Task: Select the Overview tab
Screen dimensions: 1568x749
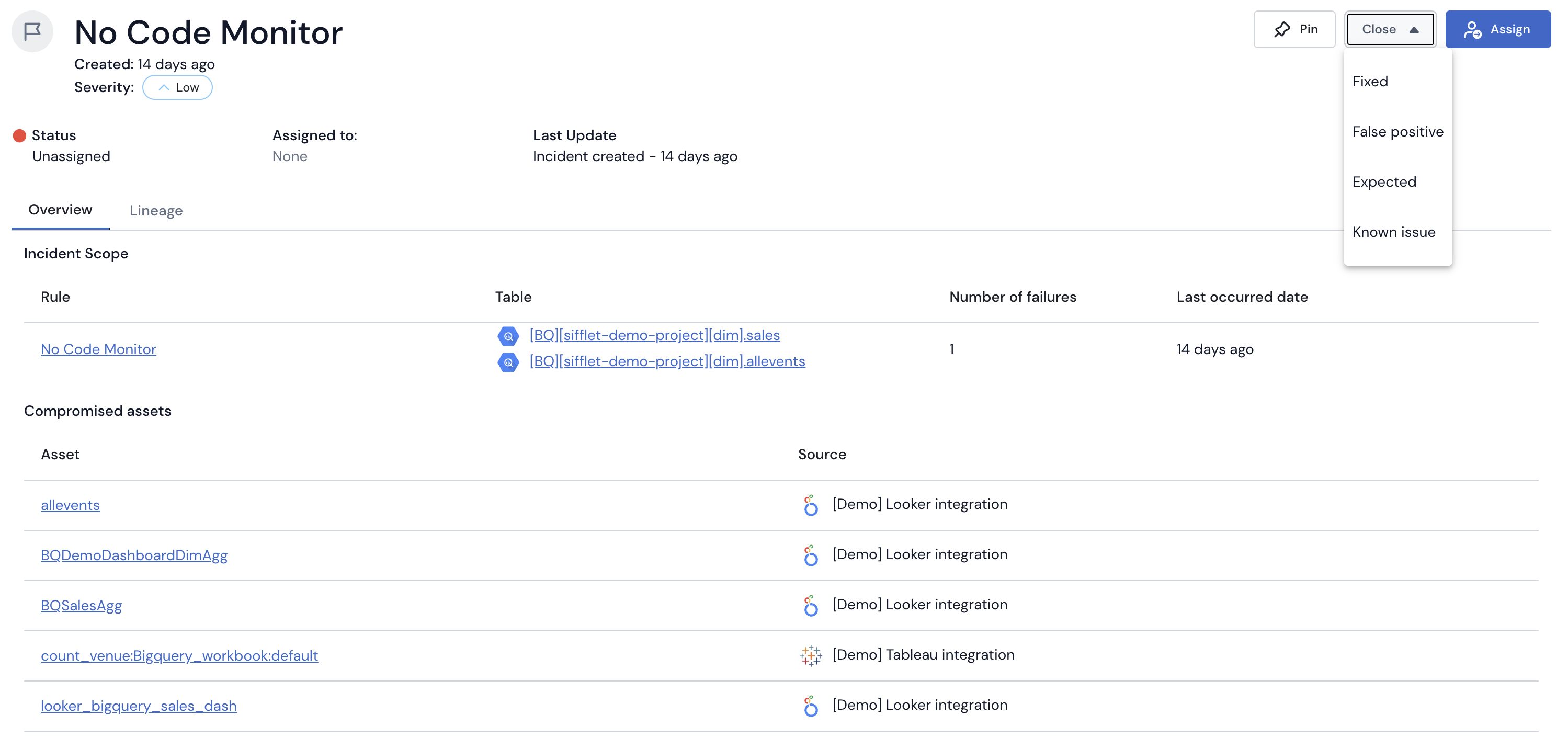Action: (x=60, y=209)
